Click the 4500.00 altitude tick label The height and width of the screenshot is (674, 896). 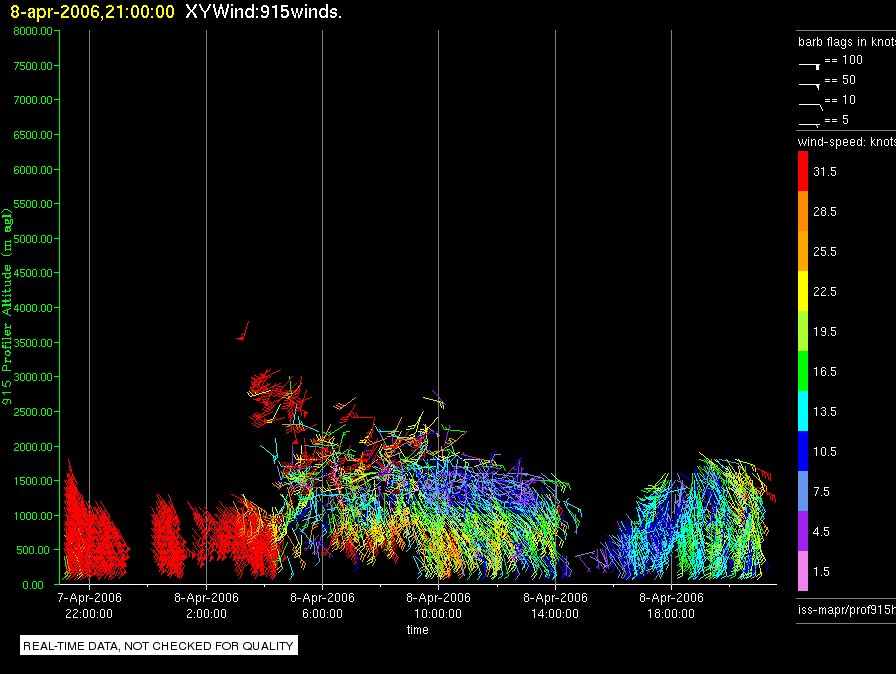point(33,273)
